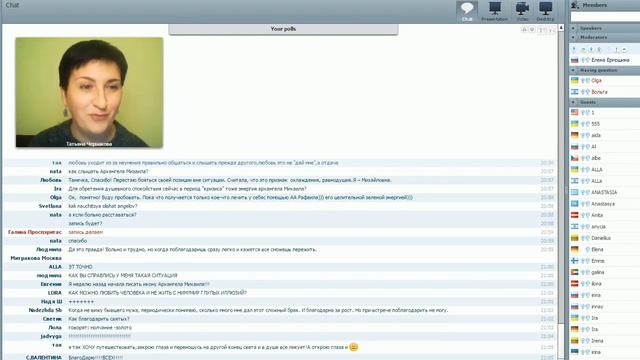Screen dimensions: 640x360
Task: Open the Video tab
Action: [522, 11]
